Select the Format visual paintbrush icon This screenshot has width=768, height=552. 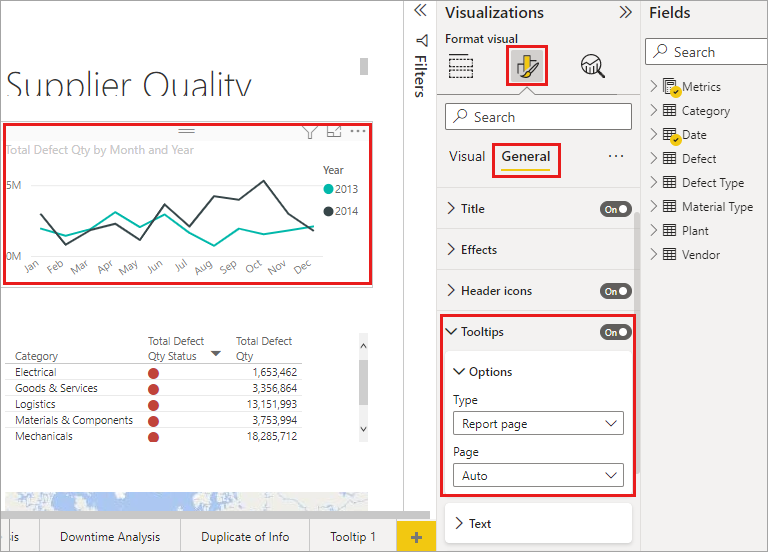[x=527, y=66]
